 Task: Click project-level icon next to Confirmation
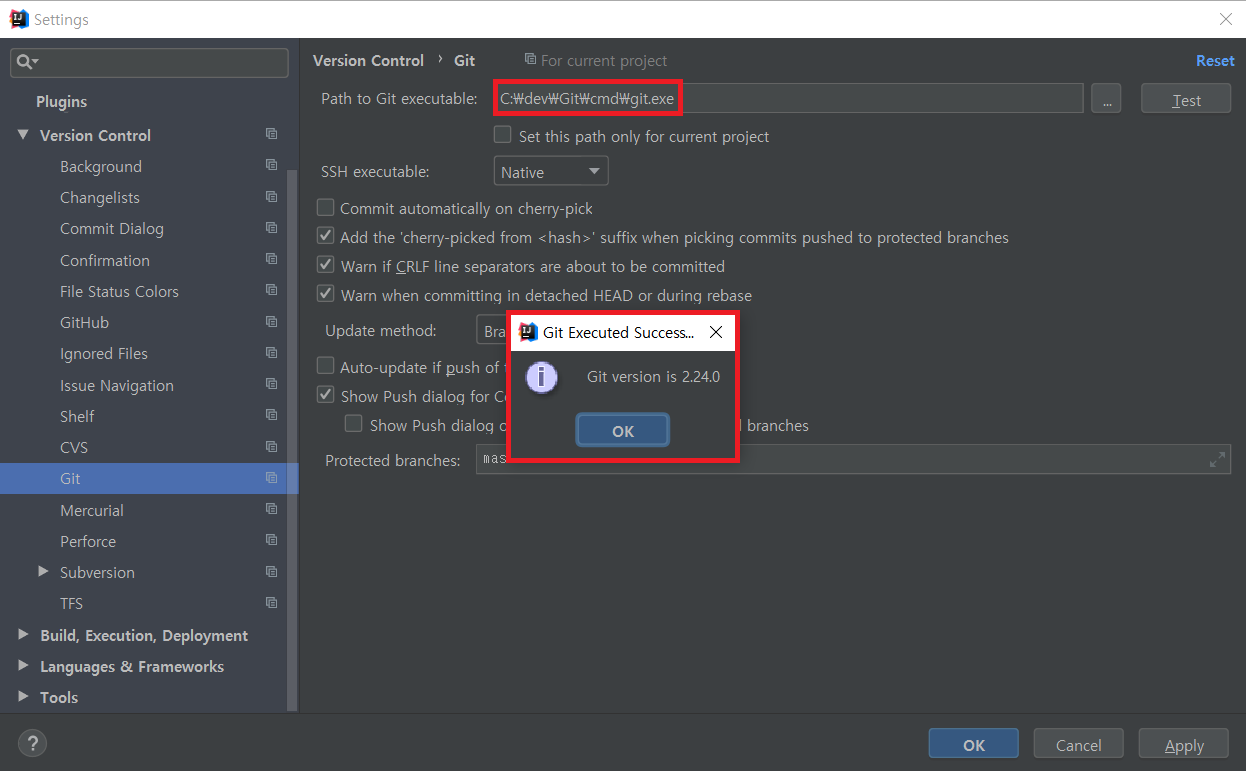click(271, 259)
